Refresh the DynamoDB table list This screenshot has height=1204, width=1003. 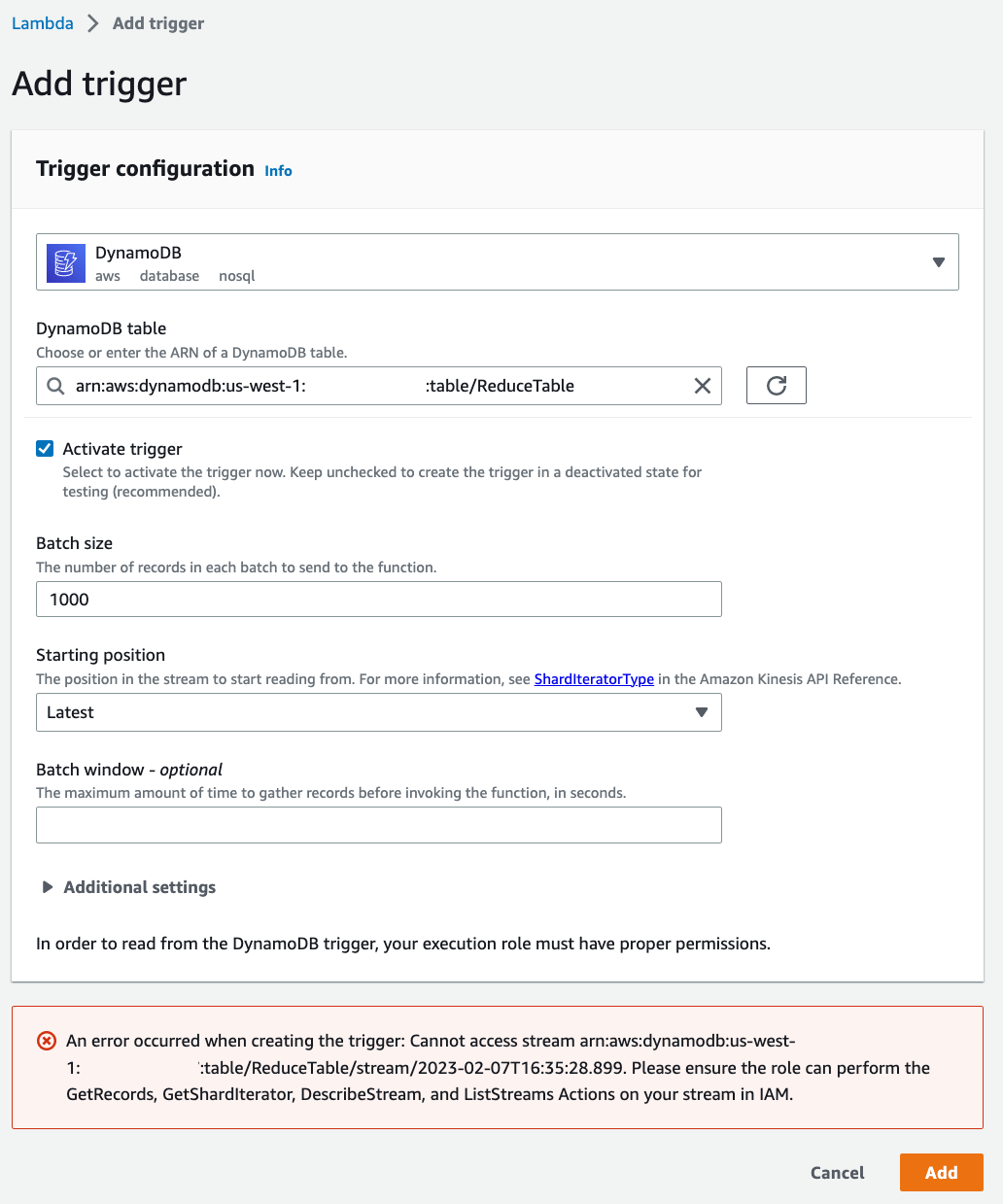[x=776, y=386]
